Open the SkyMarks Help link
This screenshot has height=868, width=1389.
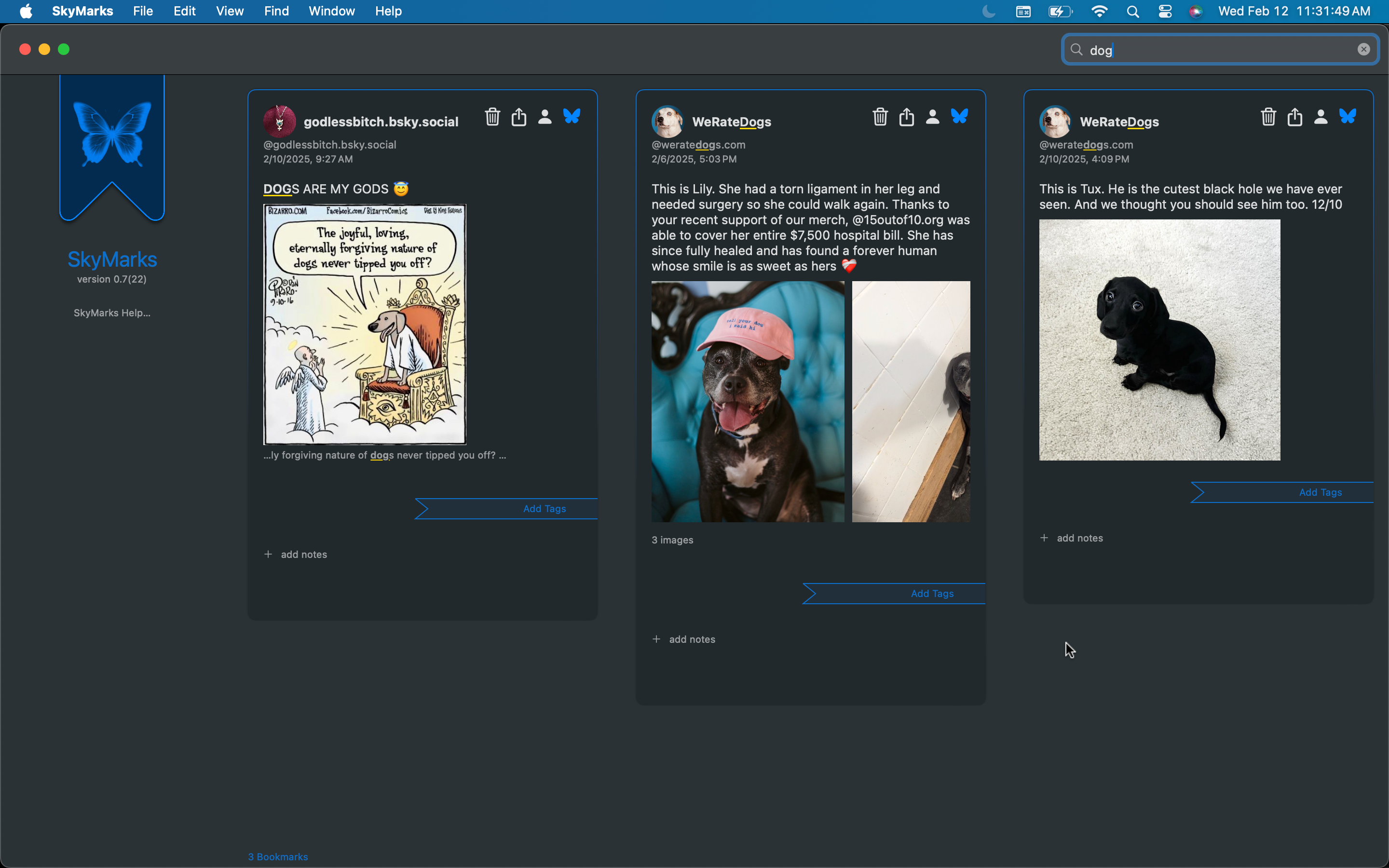112,313
